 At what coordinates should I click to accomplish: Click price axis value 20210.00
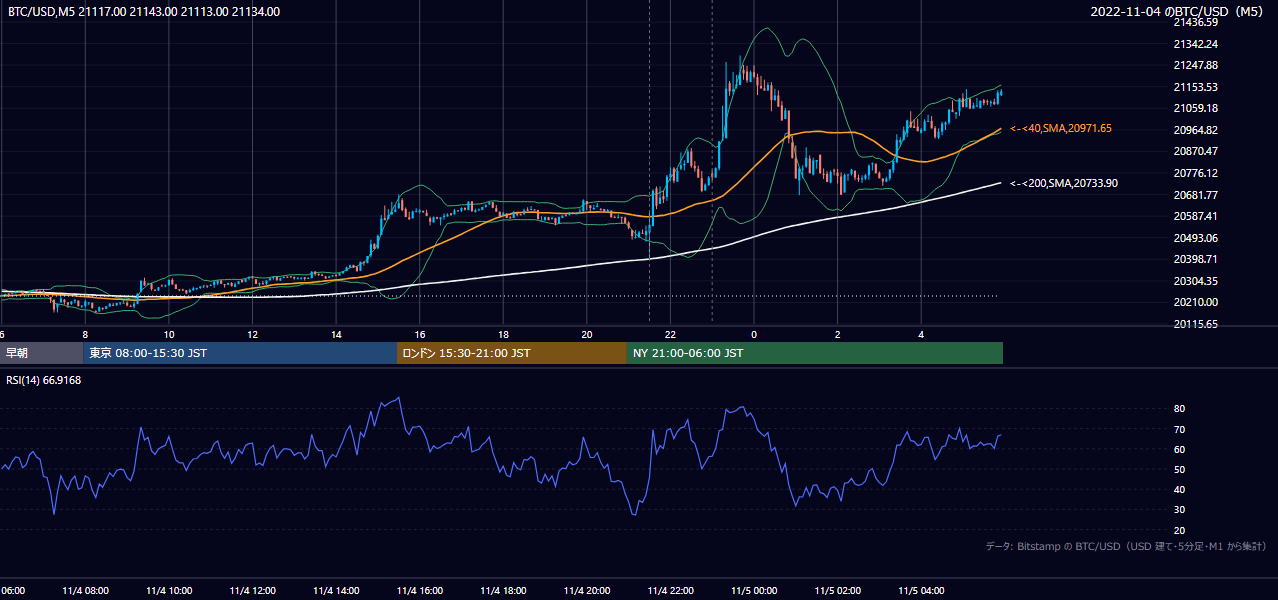click(1196, 302)
